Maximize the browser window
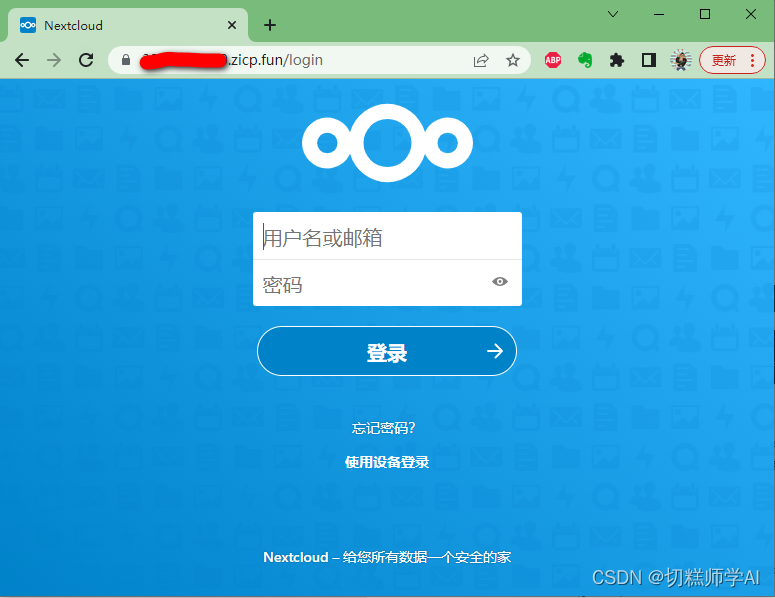This screenshot has width=775, height=598. coord(705,14)
